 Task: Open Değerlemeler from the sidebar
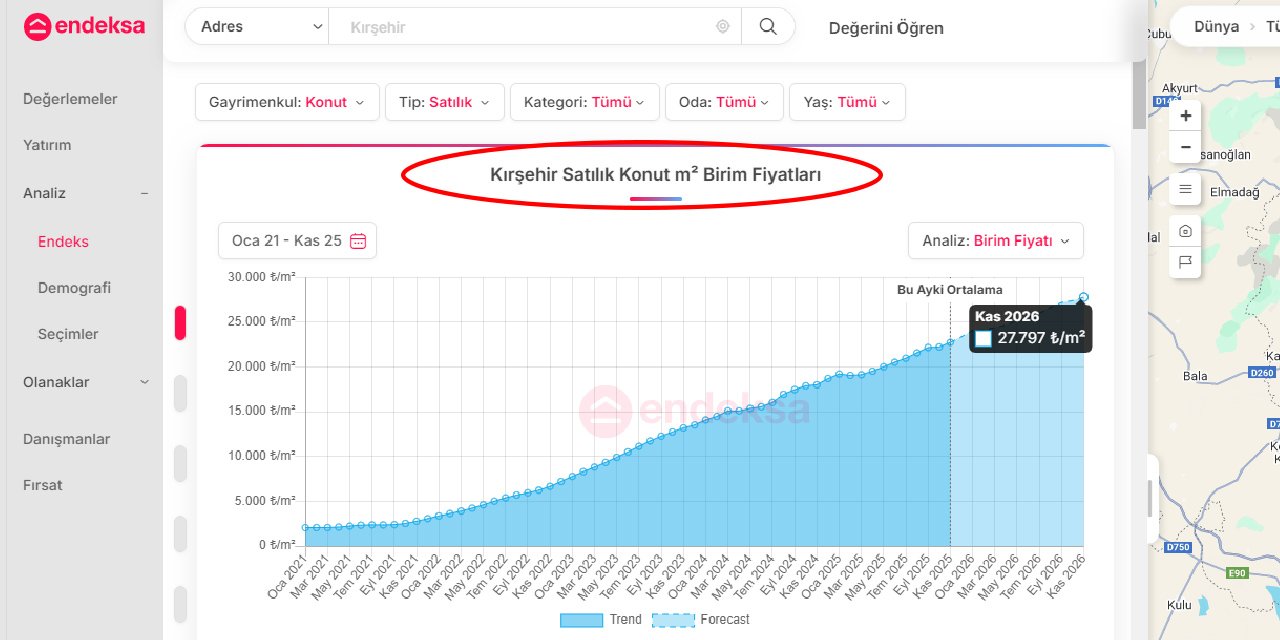pos(70,99)
